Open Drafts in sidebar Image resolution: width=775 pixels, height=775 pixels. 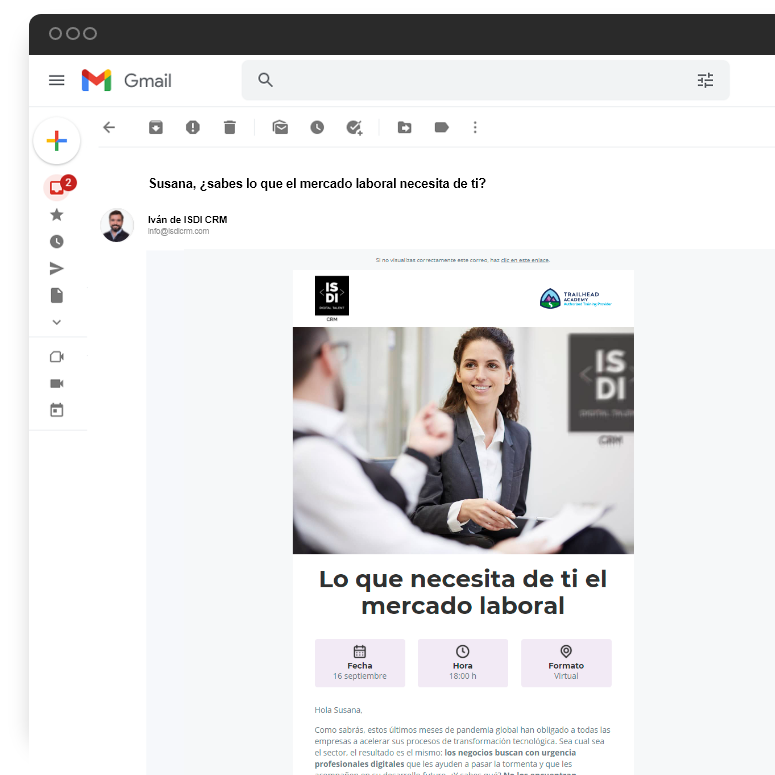pos(57,296)
